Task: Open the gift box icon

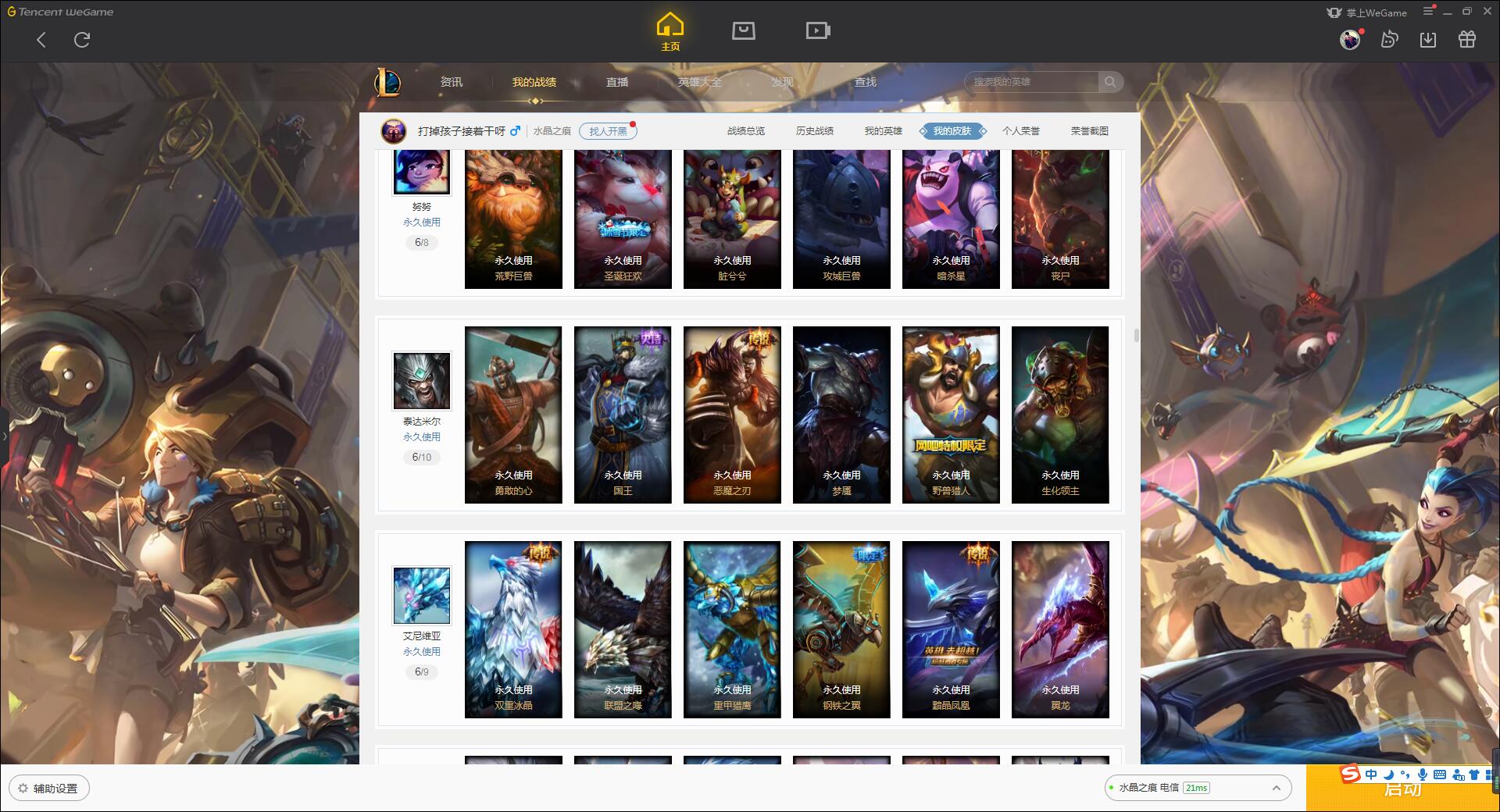Action: 1467,40
